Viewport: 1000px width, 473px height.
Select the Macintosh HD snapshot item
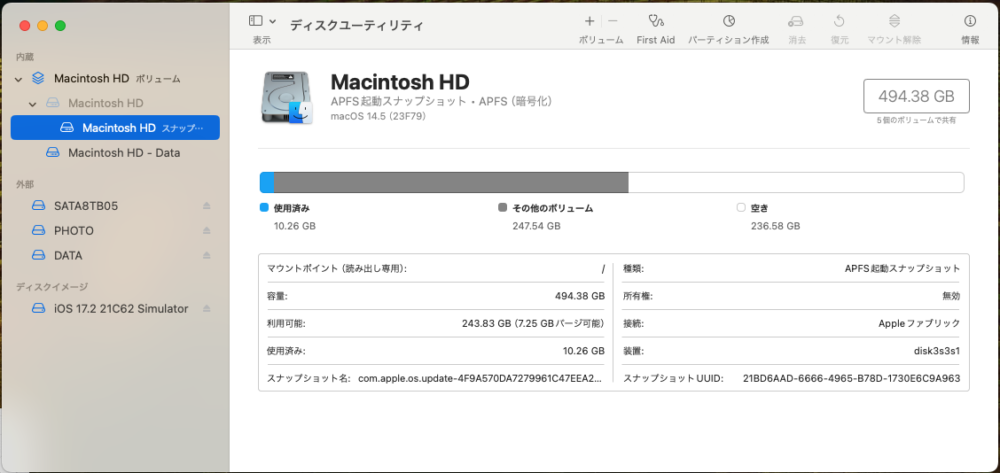118,128
